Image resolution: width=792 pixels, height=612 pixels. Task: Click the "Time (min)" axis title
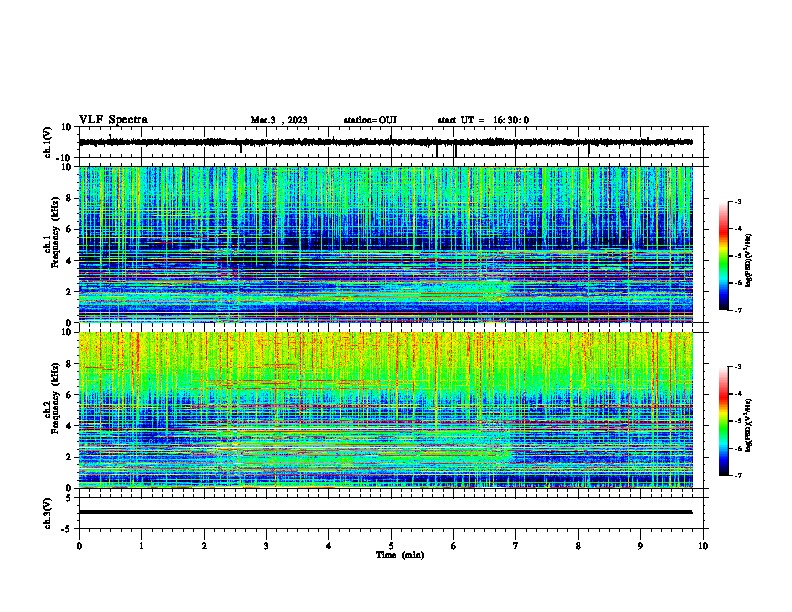tap(400, 555)
